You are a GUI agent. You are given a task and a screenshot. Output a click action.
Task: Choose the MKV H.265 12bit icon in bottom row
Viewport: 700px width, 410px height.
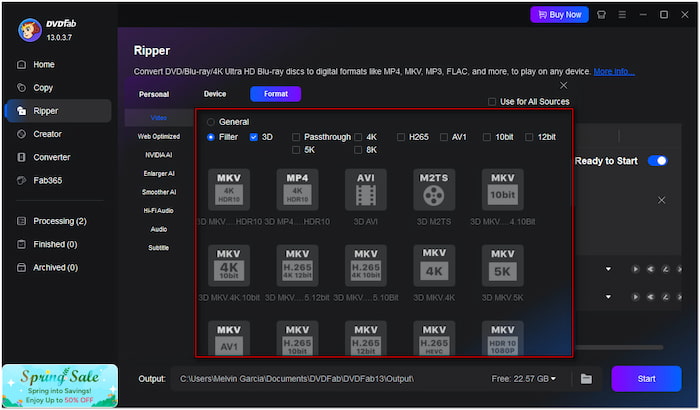click(366, 338)
